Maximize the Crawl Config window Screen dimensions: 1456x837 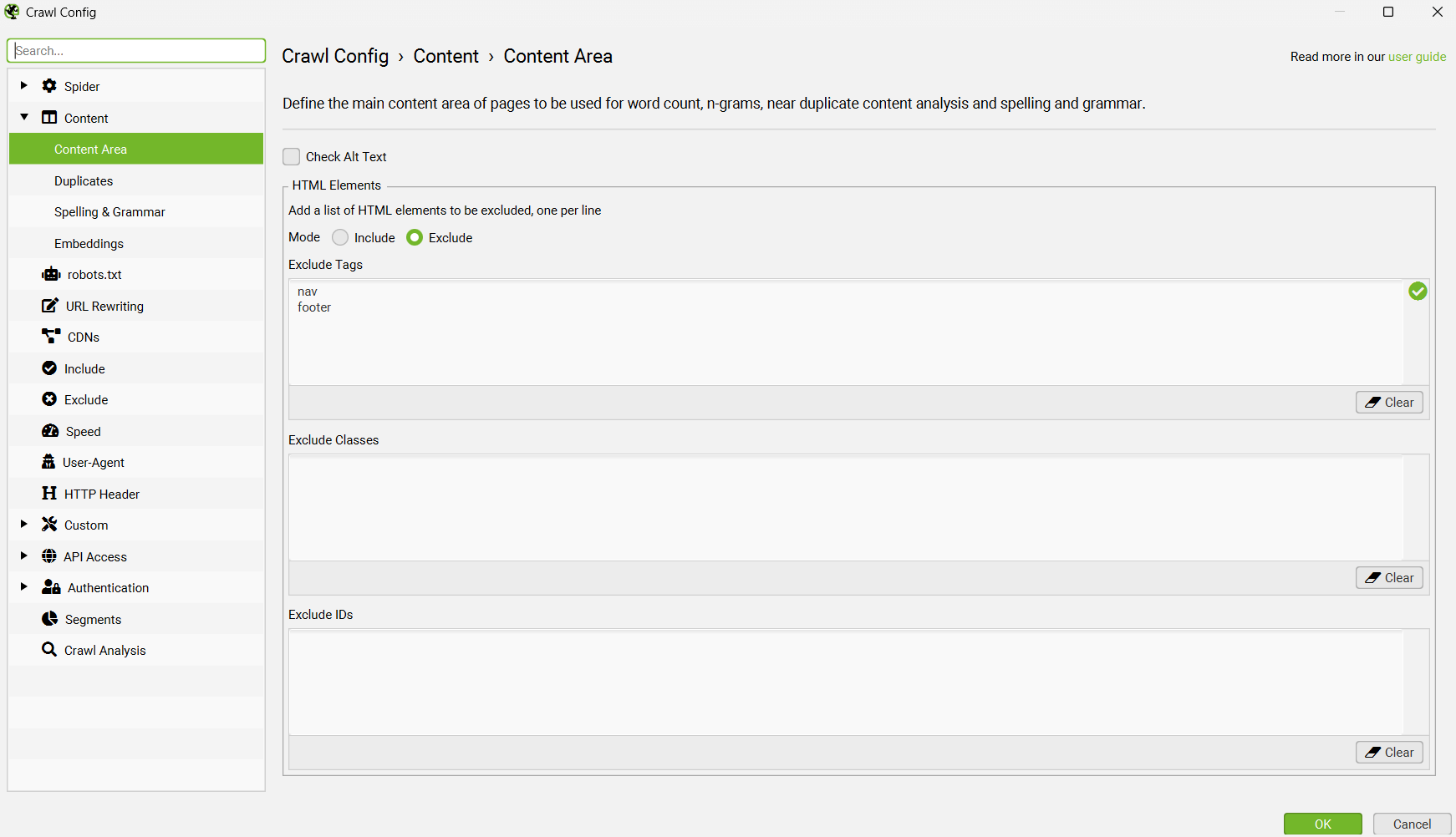(1388, 12)
